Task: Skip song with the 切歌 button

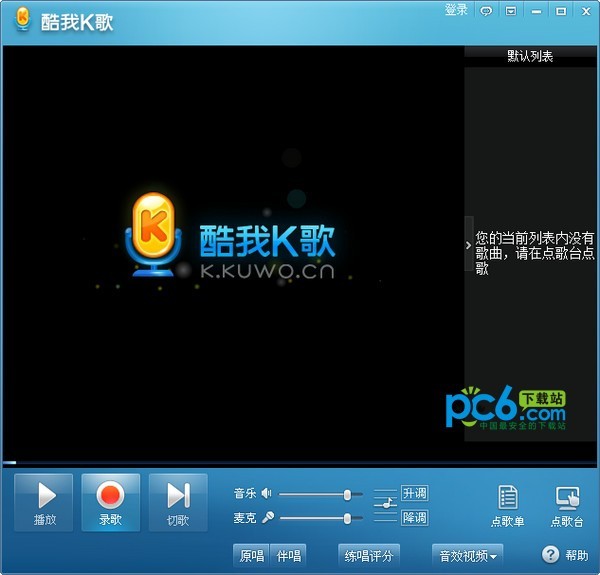Action: [x=178, y=503]
